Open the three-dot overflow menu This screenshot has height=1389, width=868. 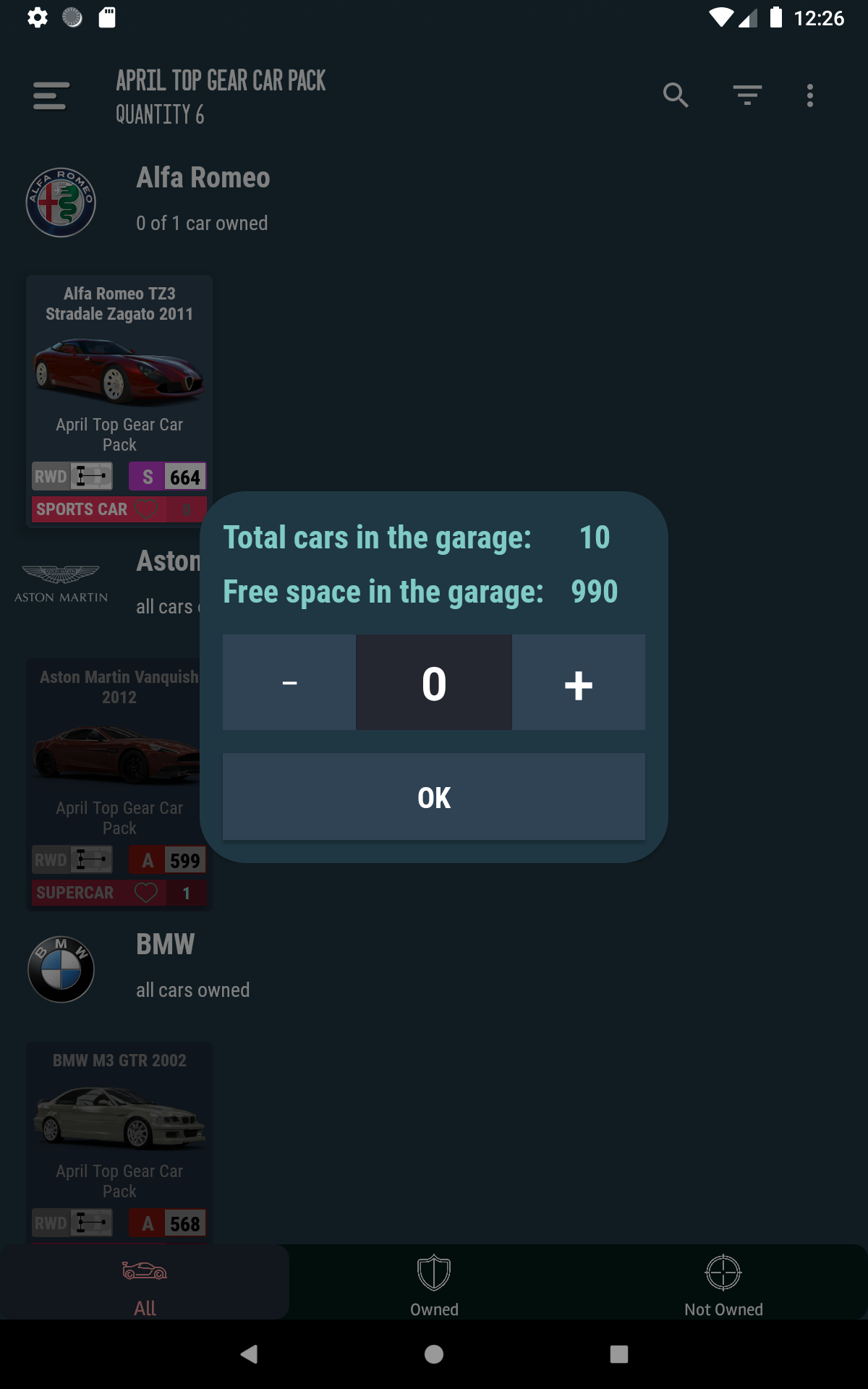pyautogui.click(x=810, y=95)
